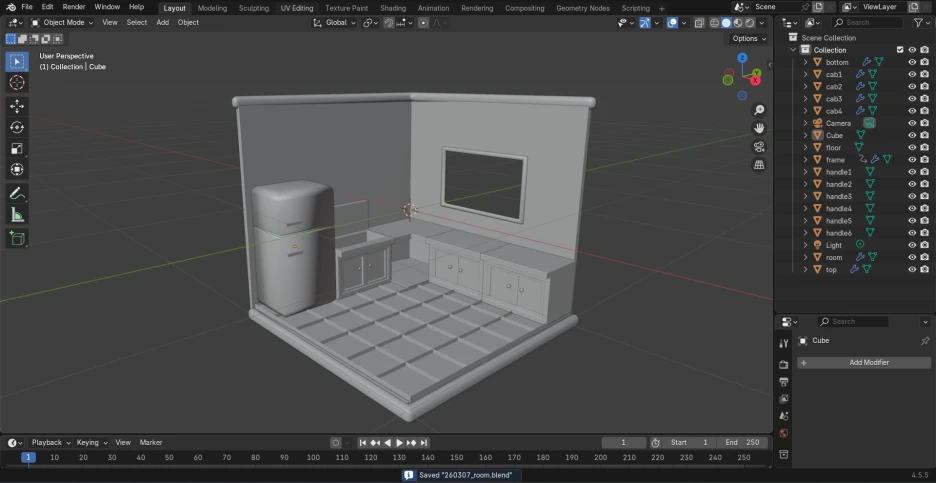
Task: Click the Add Modifier button
Action: pos(868,362)
